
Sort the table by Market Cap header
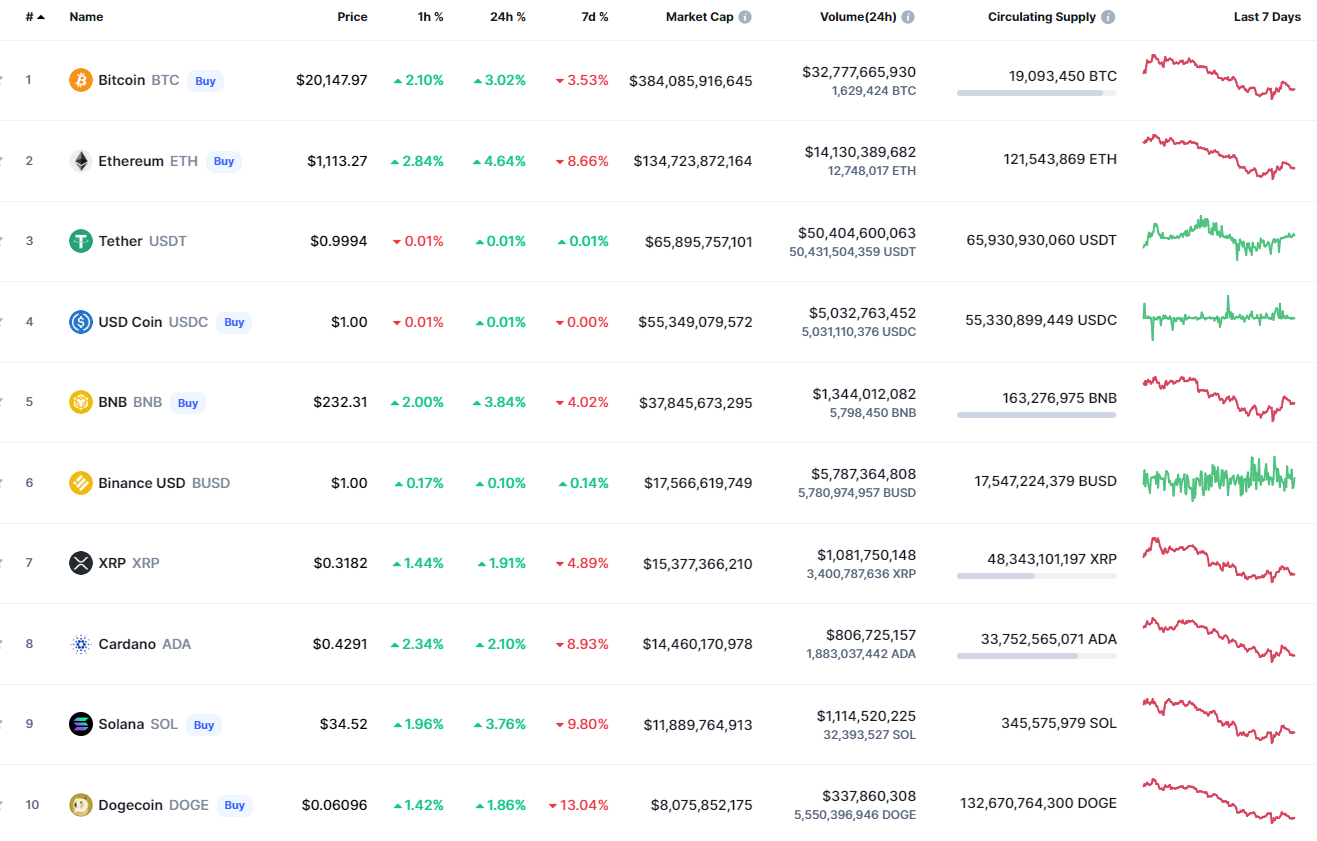700,17
